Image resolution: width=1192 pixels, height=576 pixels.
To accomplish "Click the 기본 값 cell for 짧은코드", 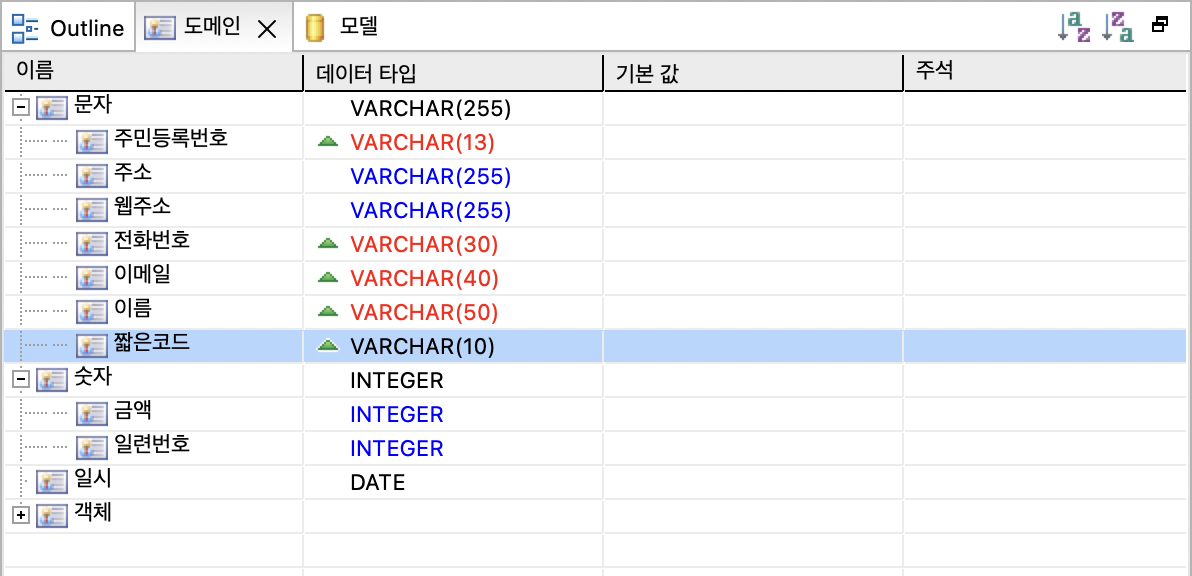I will (753, 347).
